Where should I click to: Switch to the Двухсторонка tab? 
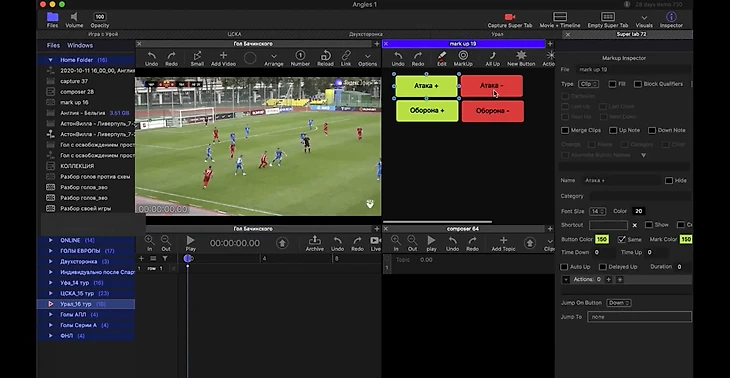pyautogui.click(x=365, y=34)
